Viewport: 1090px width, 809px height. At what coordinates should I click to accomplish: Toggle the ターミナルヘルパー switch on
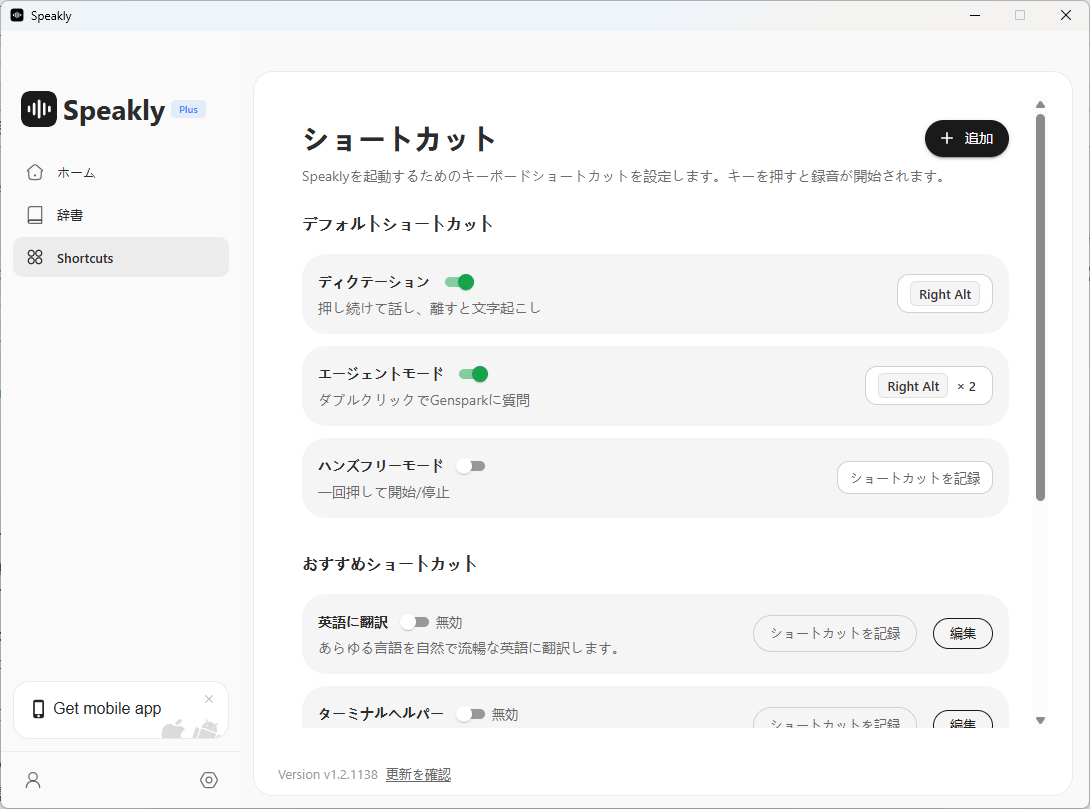click(470, 714)
